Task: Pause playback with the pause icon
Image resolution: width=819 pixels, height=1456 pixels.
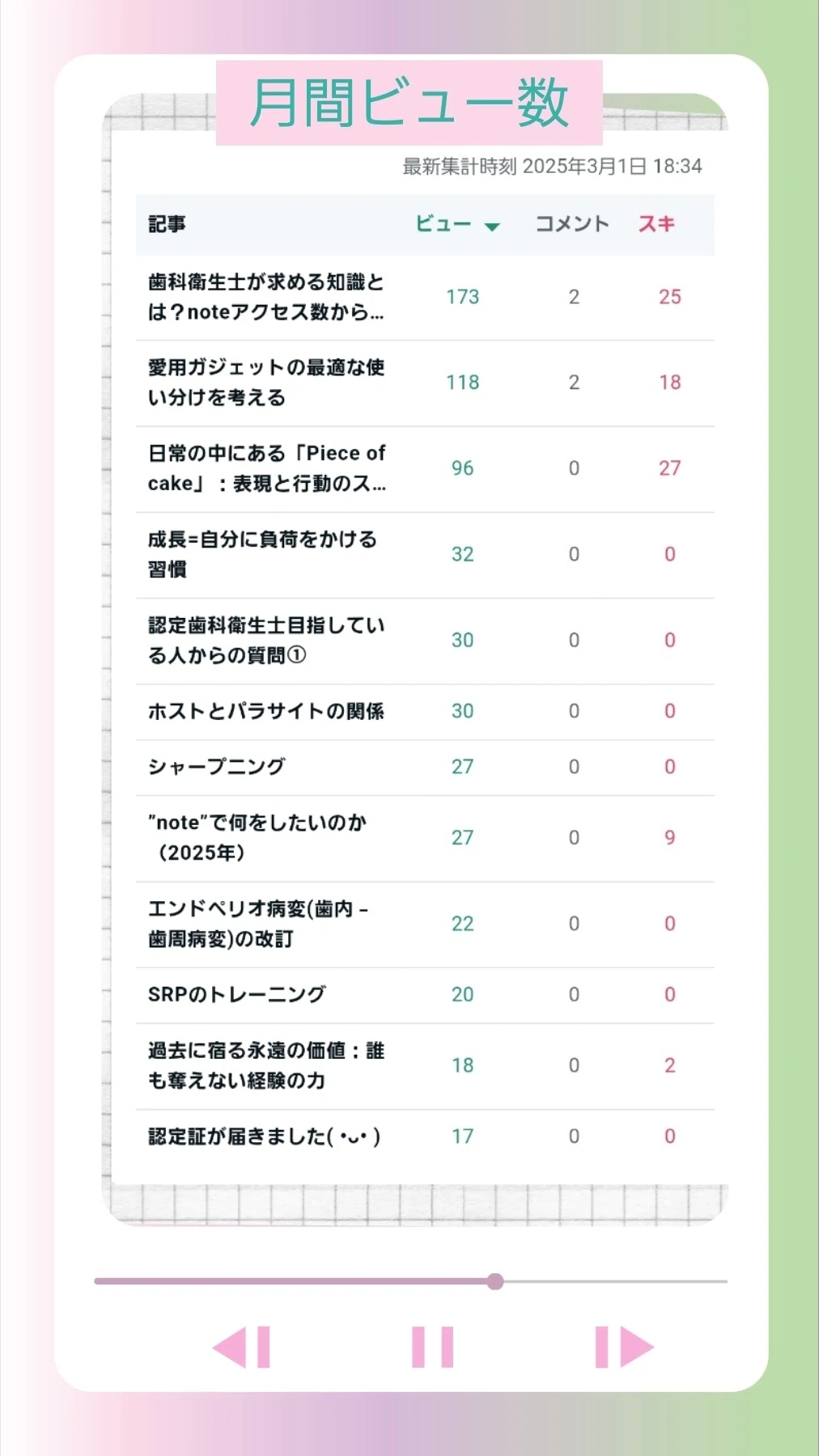Action: [x=432, y=1347]
